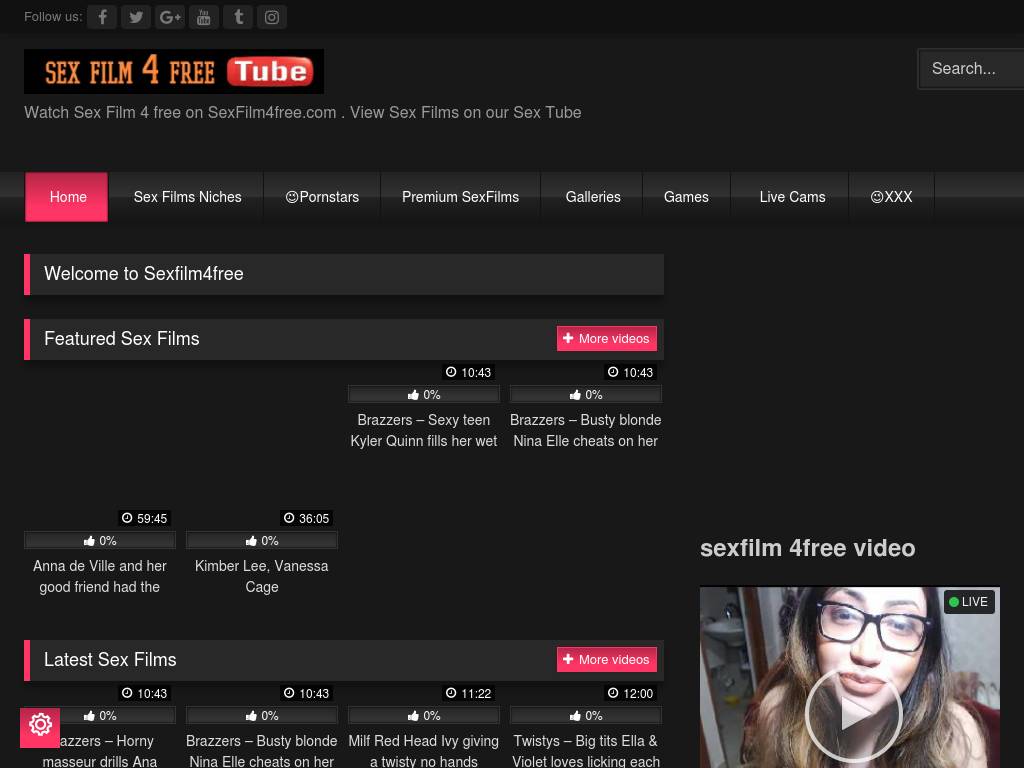Image resolution: width=1024 pixels, height=768 pixels.
Task: Open the Instagram follow icon
Action: 272,17
